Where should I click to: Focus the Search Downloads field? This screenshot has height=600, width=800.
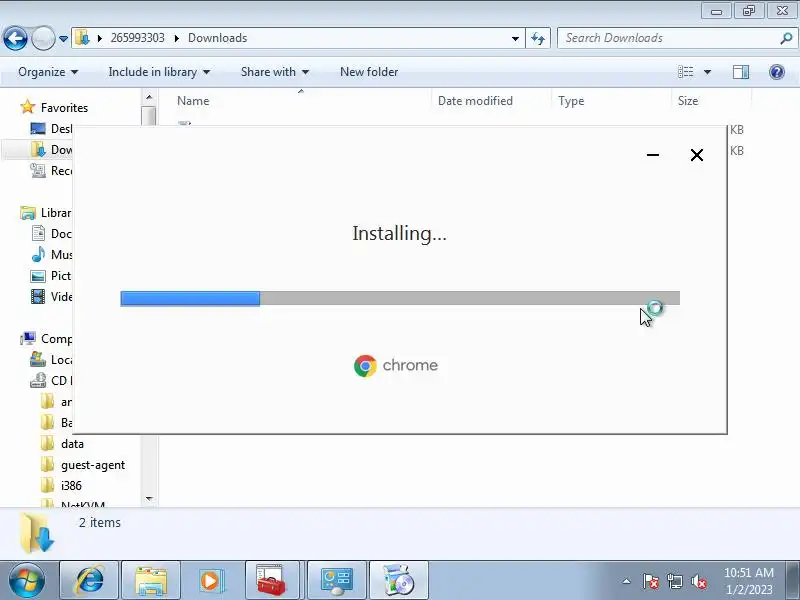[666, 38]
